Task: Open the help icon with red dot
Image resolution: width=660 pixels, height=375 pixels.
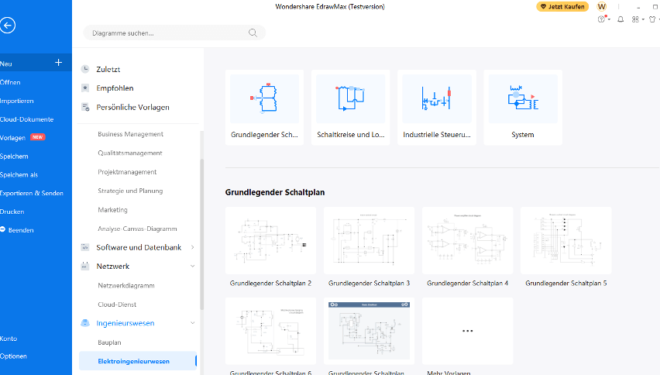Action: (x=602, y=19)
